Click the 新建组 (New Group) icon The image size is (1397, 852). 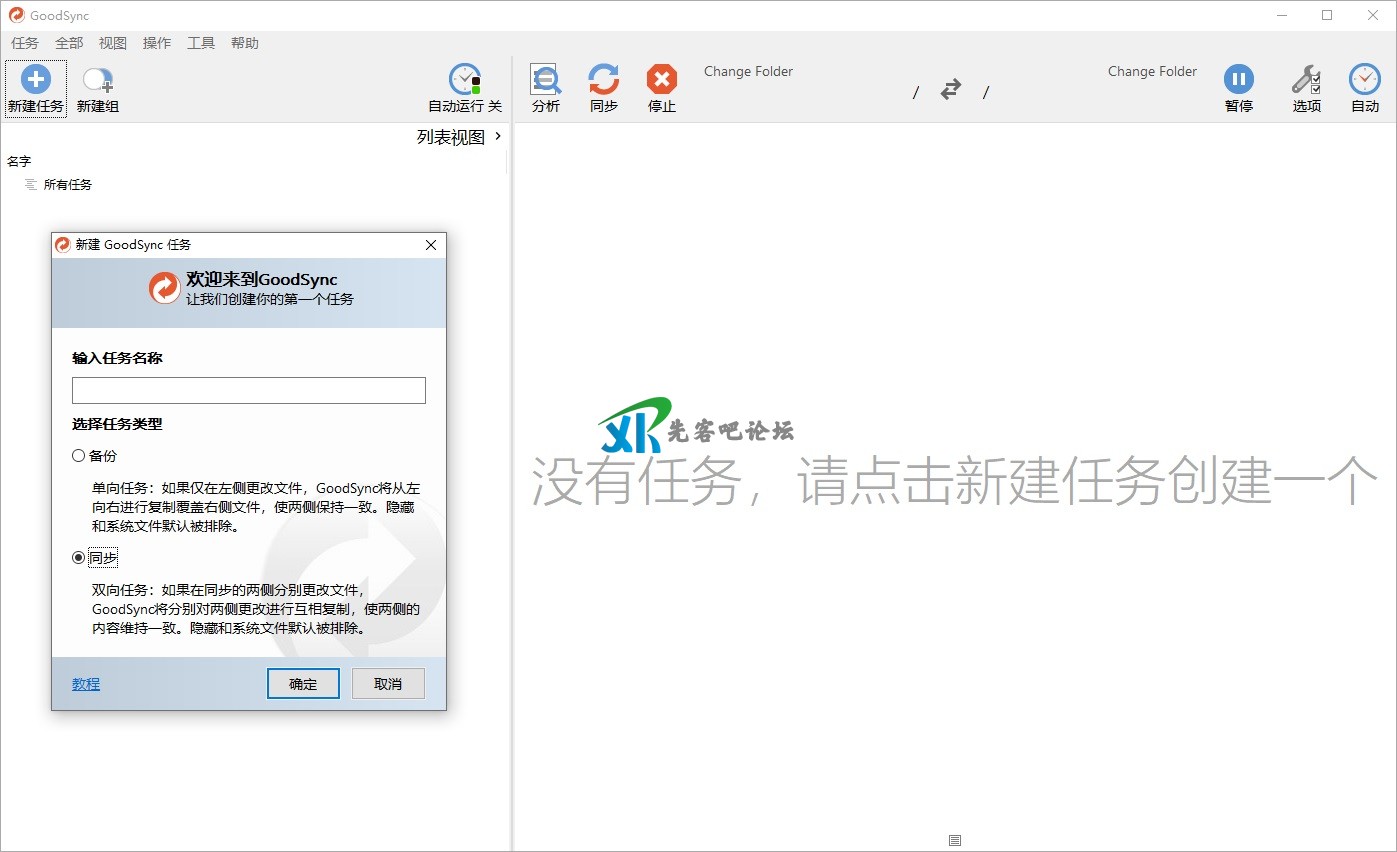(x=97, y=80)
